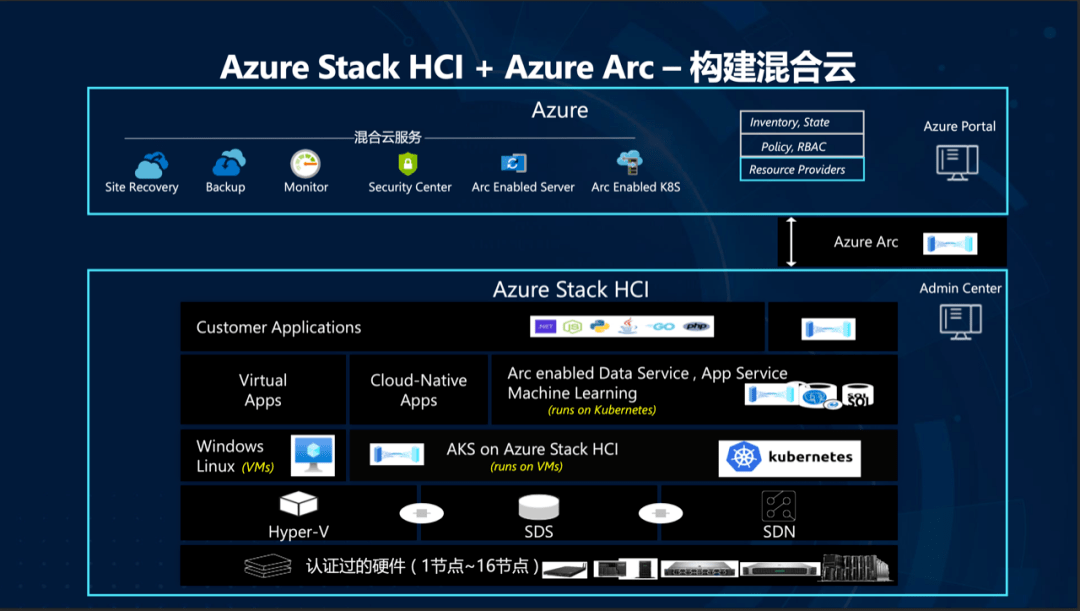Click the Site Recovery cloud icon
Image resolution: width=1080 pixels, height=611 pixels.
click(x=152, y=165)
